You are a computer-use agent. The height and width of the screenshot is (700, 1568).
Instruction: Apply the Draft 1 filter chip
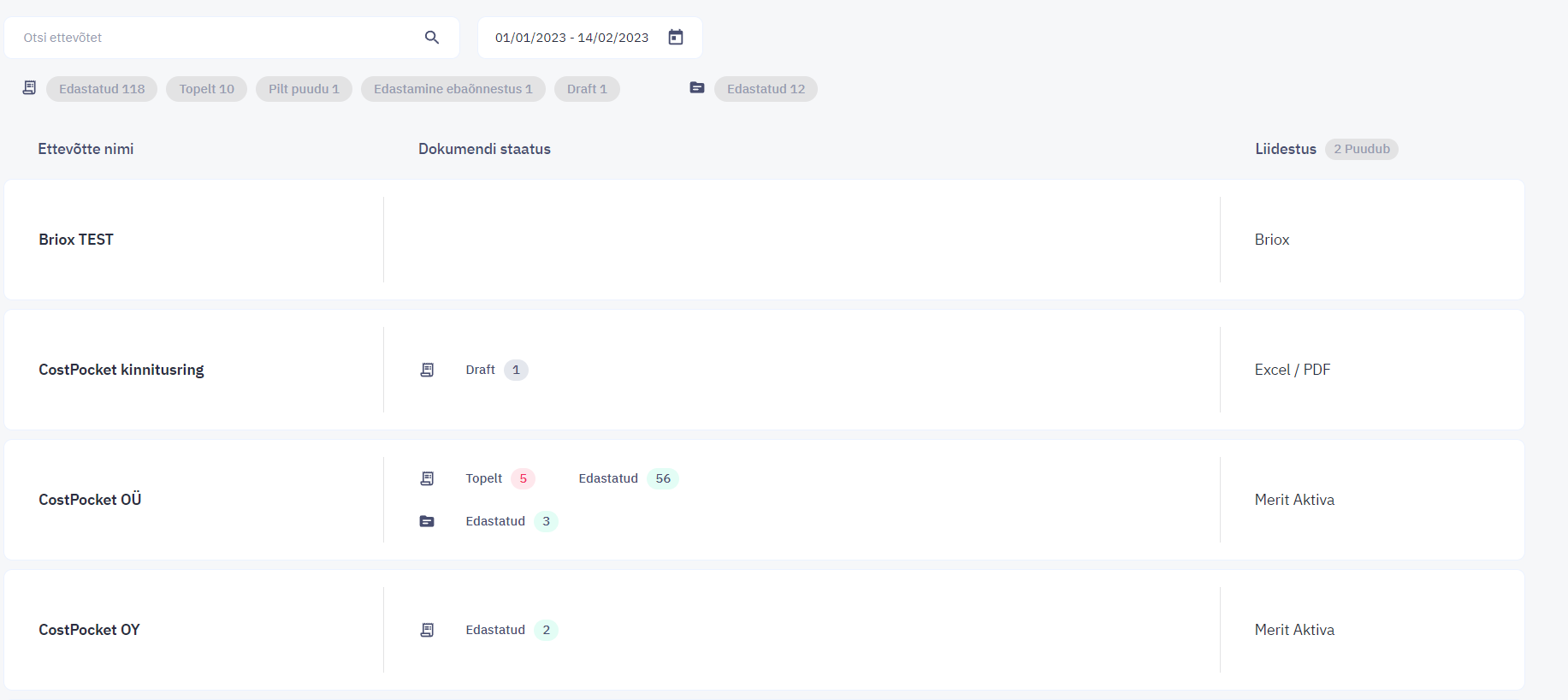point(587,89)
